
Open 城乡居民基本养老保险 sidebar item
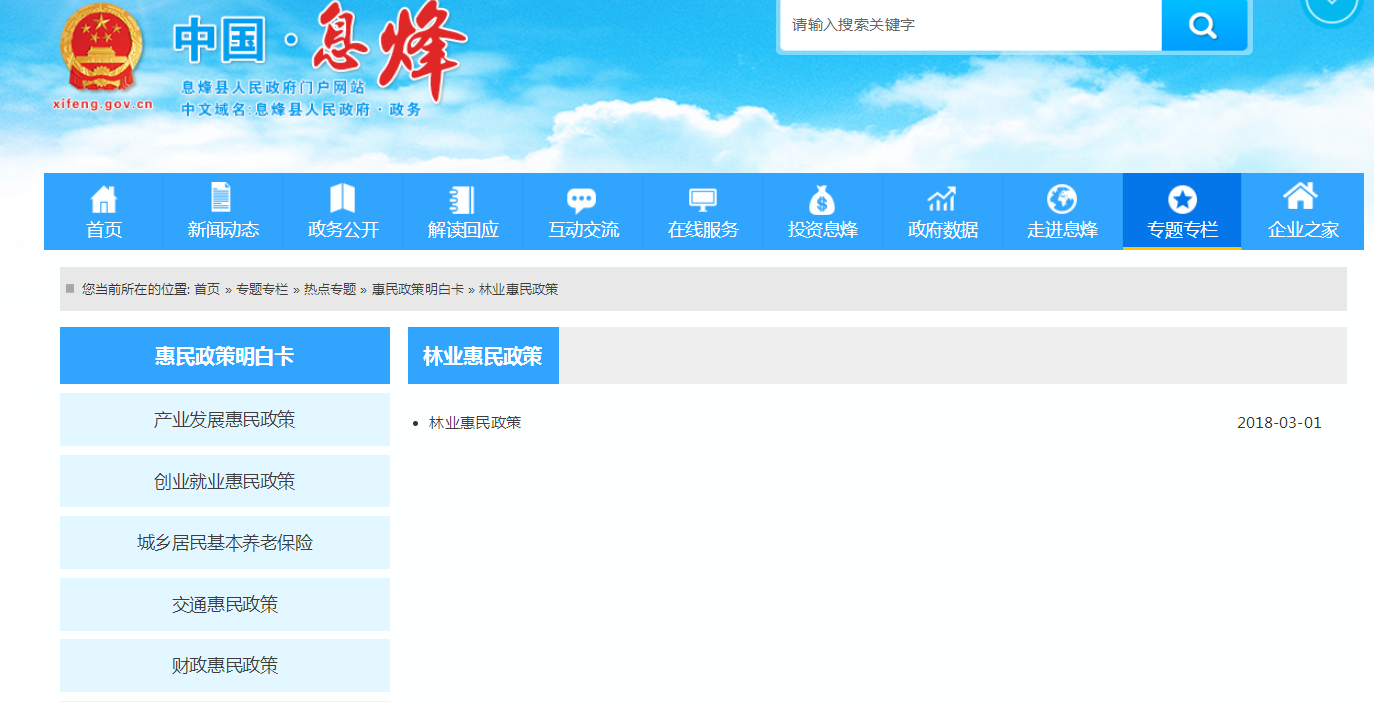click(x=225, y=543)
